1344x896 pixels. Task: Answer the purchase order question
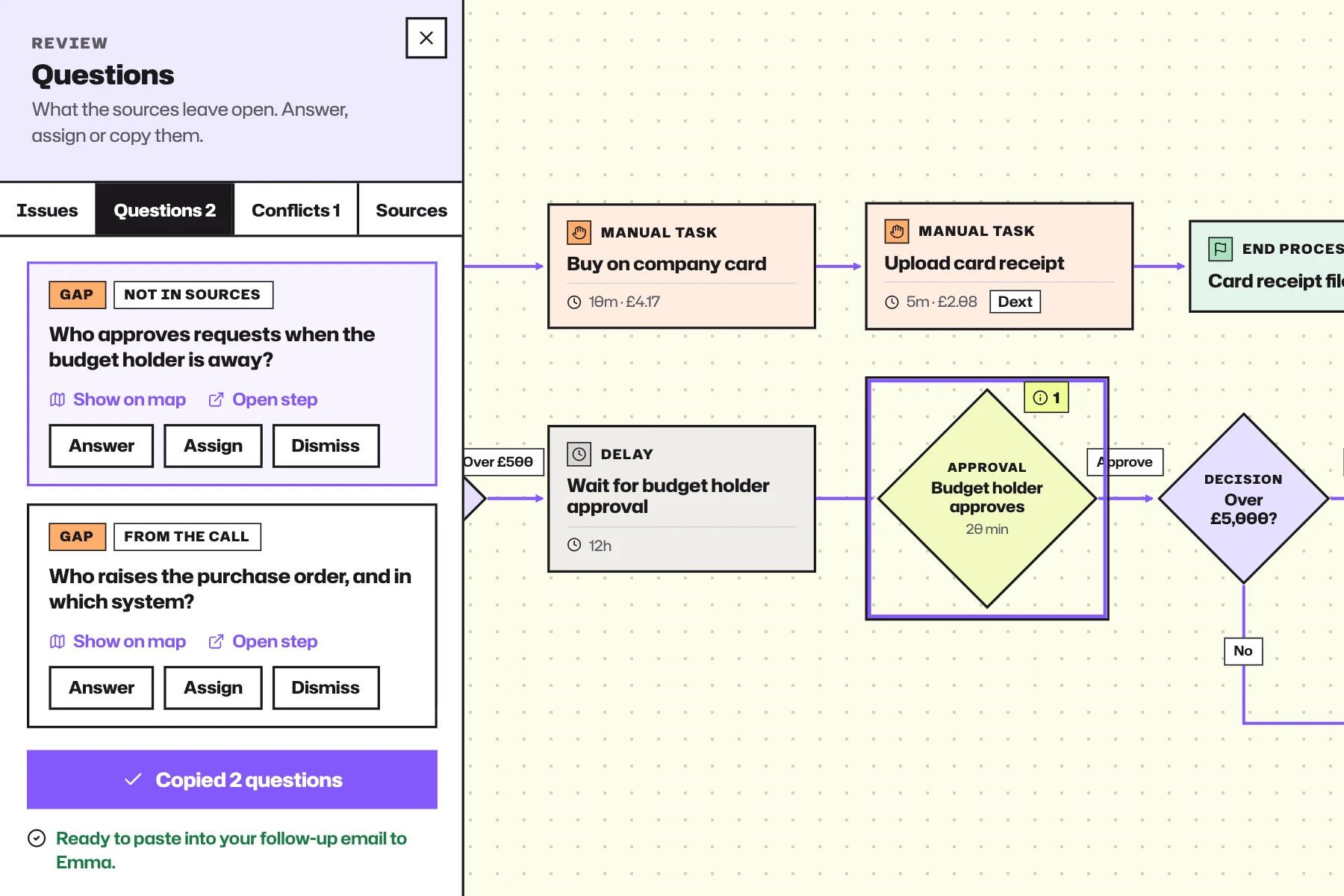pyautogui.click(x=102, y=688)
